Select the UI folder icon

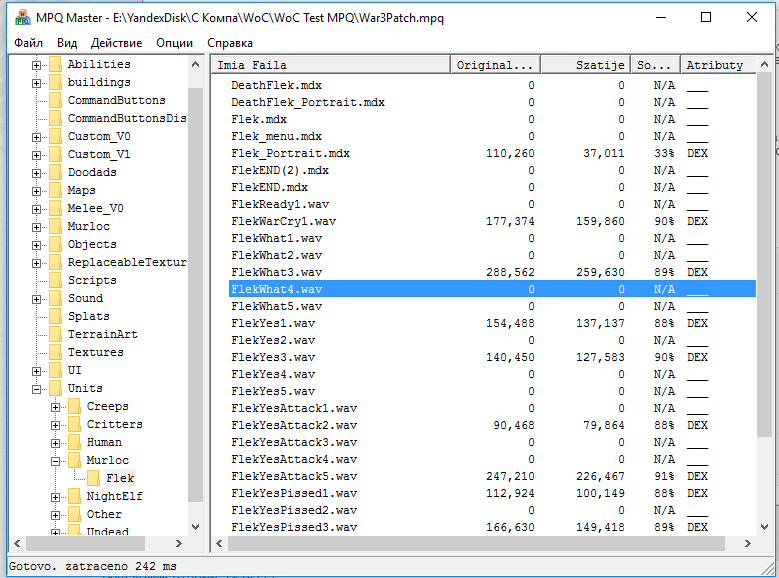[56, 370]
